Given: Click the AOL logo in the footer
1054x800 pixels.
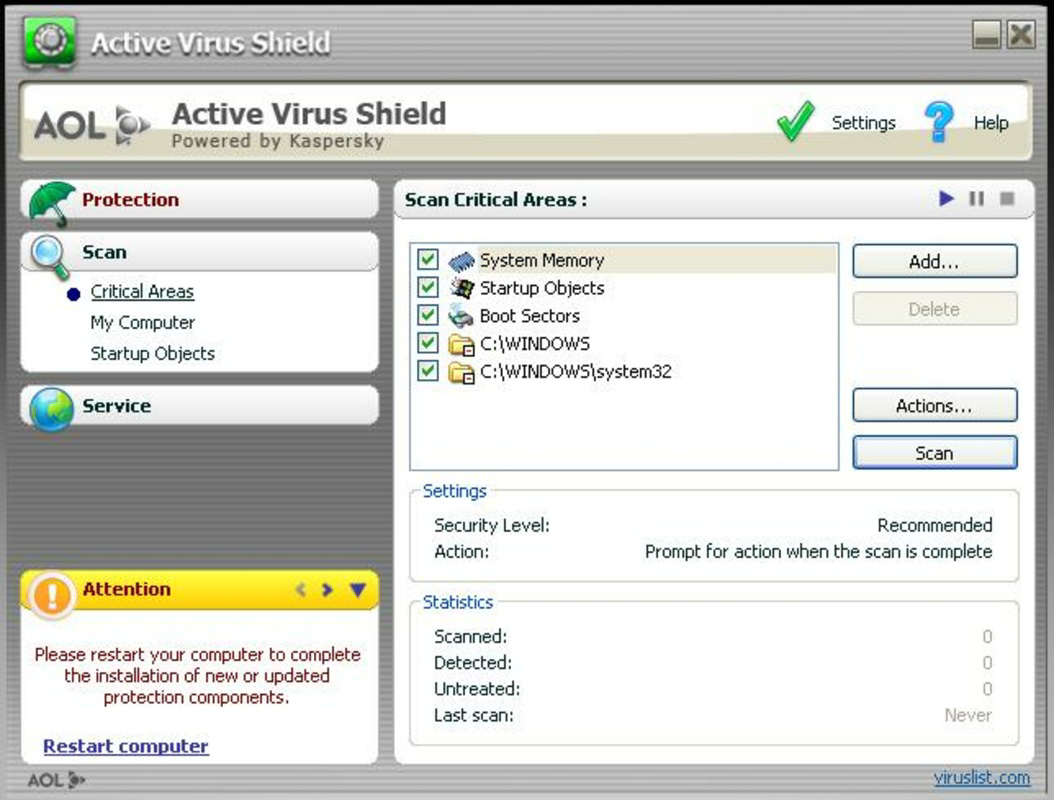Looking at the screenshot, I should pos(56,780).
